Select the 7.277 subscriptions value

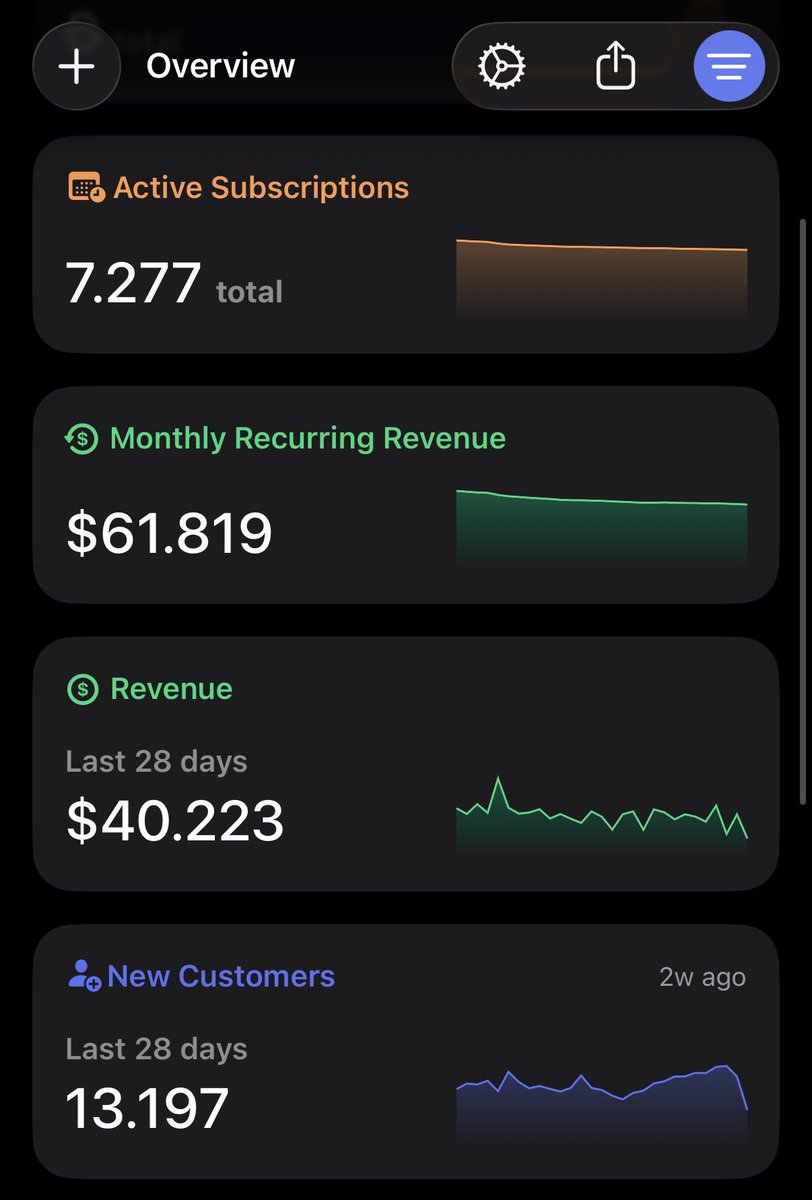[x=133, y=283]
